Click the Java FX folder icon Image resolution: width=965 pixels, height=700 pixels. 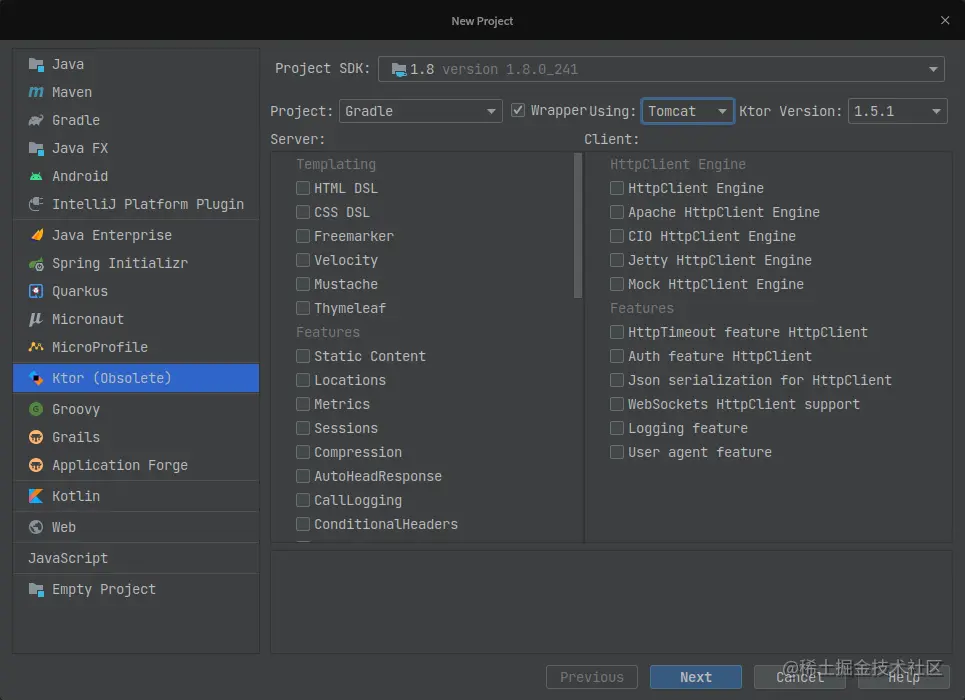tap(36, 148)
